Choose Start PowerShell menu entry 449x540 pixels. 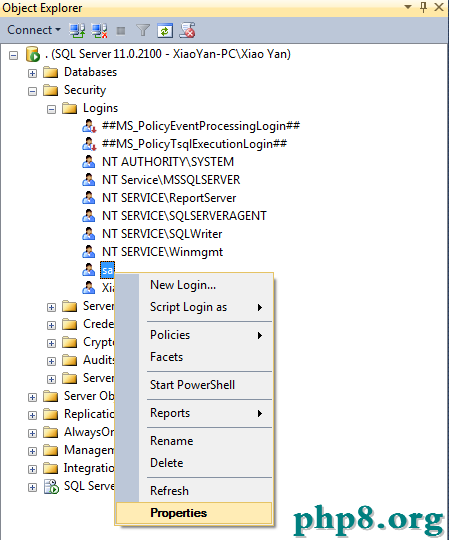(194, 385)
